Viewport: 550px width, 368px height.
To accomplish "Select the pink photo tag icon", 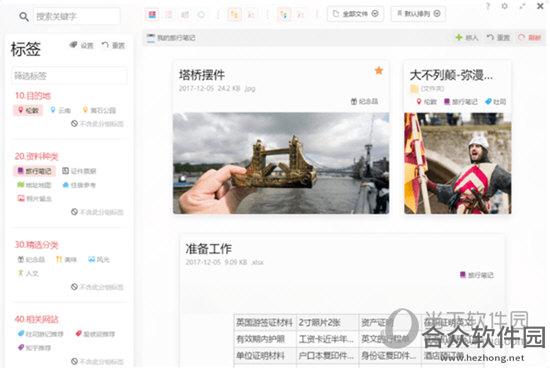I will (x=21, y=199).
